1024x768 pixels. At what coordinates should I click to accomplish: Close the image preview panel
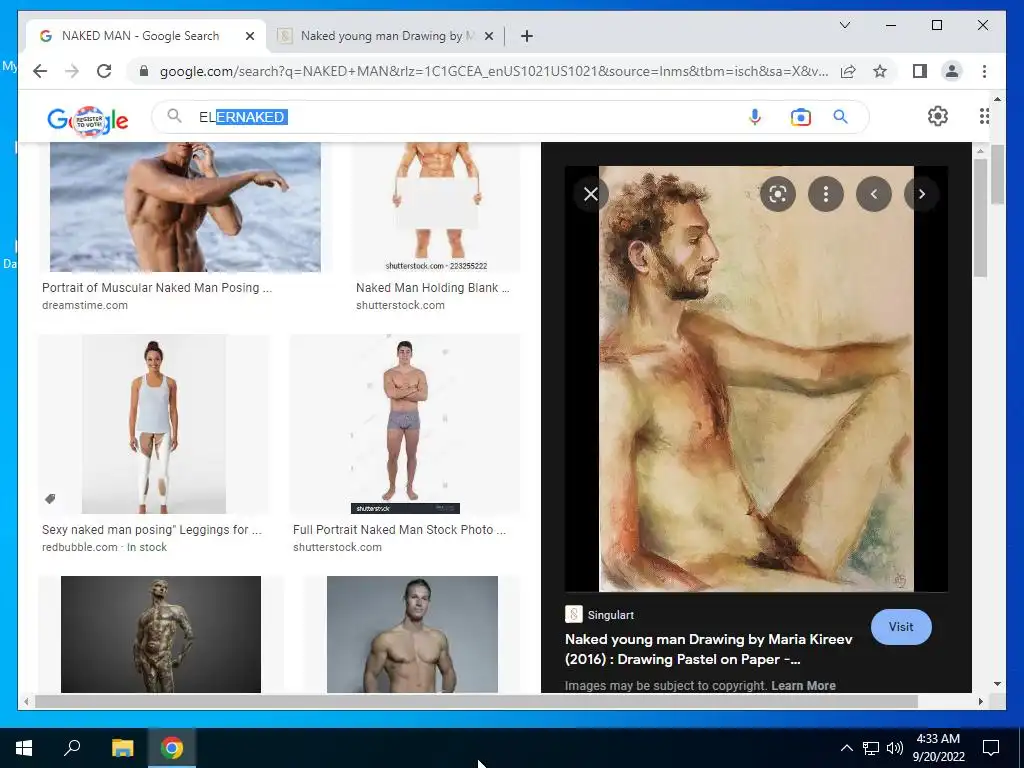pyautogui.click(x=590, y=194)
